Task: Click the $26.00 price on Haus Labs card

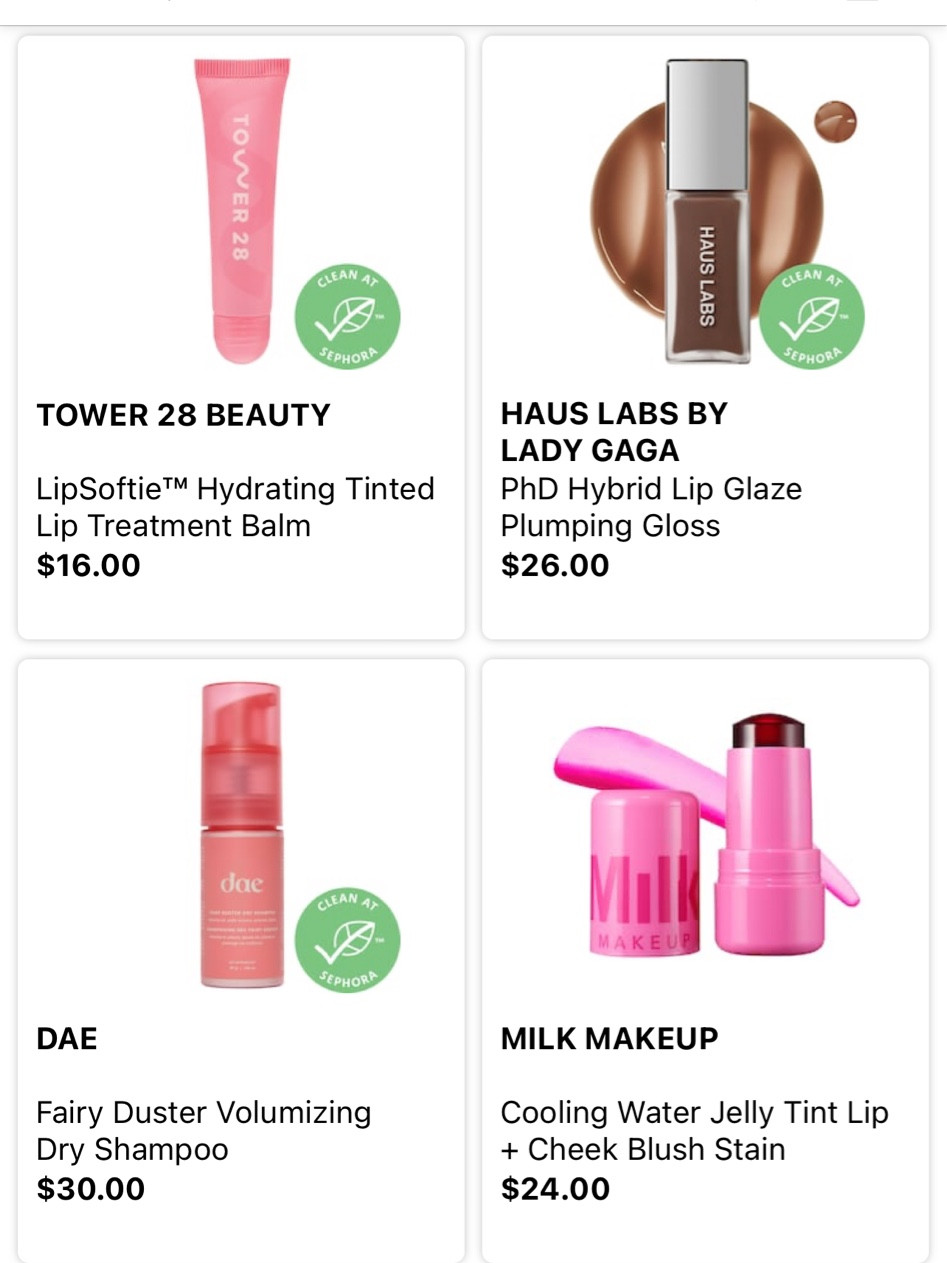Action: [x=555, y=566]
